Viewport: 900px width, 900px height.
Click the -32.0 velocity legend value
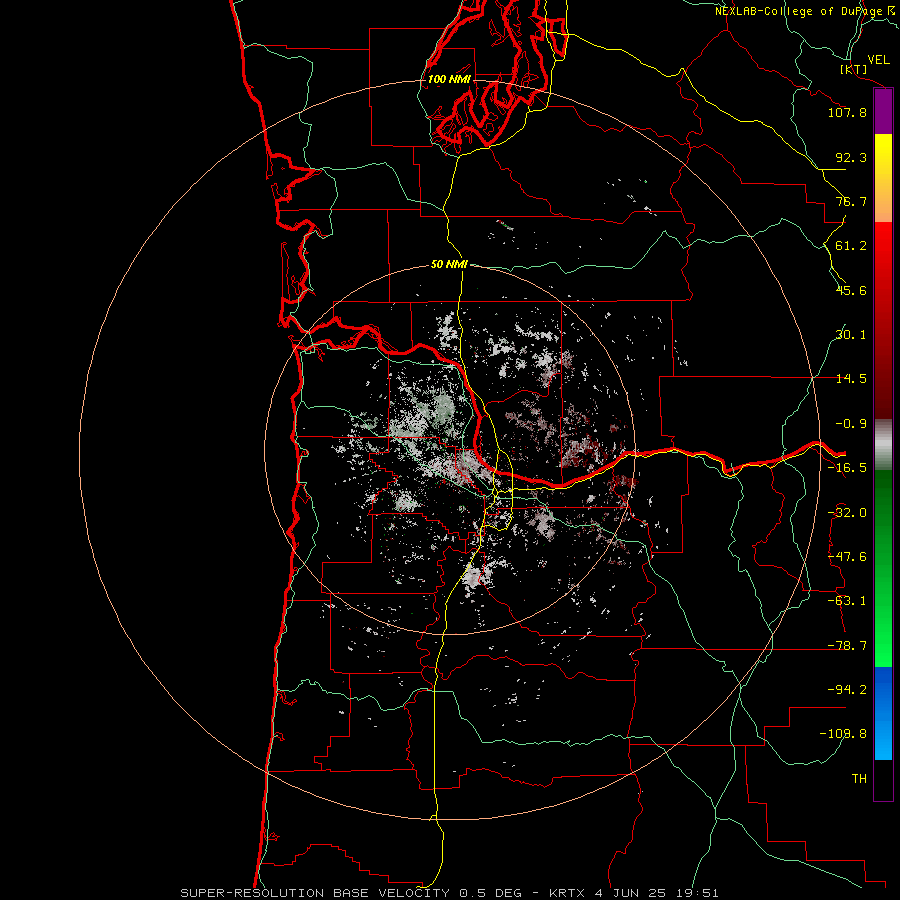pyautogui.click(x=847, y=513)
